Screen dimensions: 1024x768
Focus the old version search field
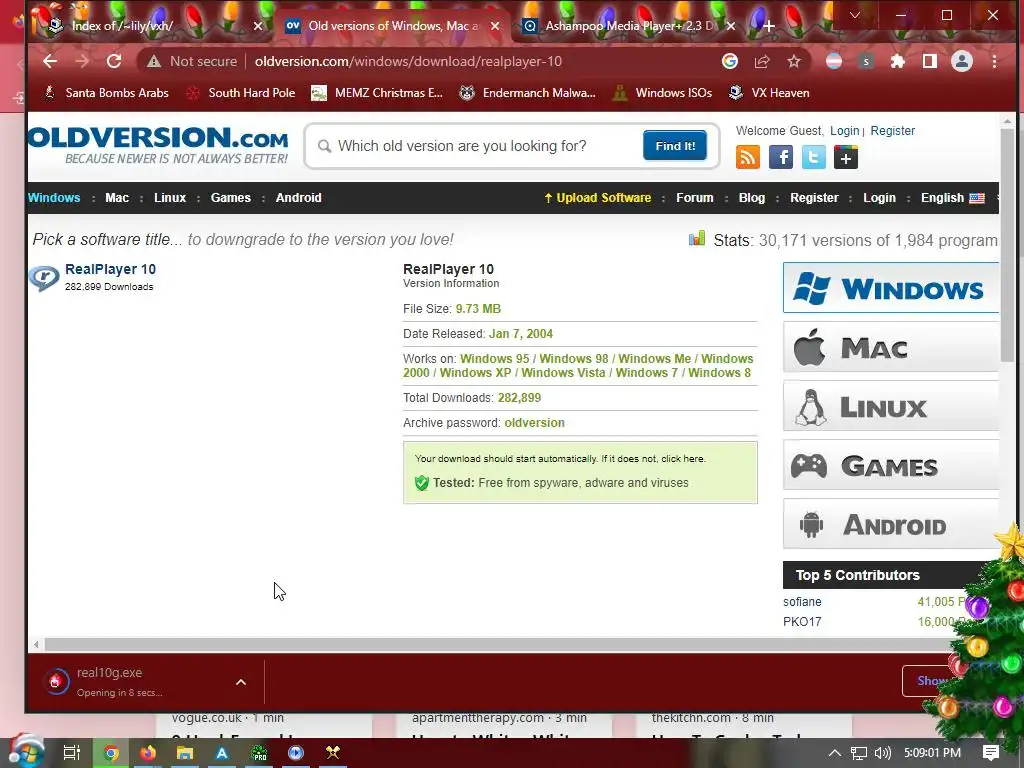point(477,146)
